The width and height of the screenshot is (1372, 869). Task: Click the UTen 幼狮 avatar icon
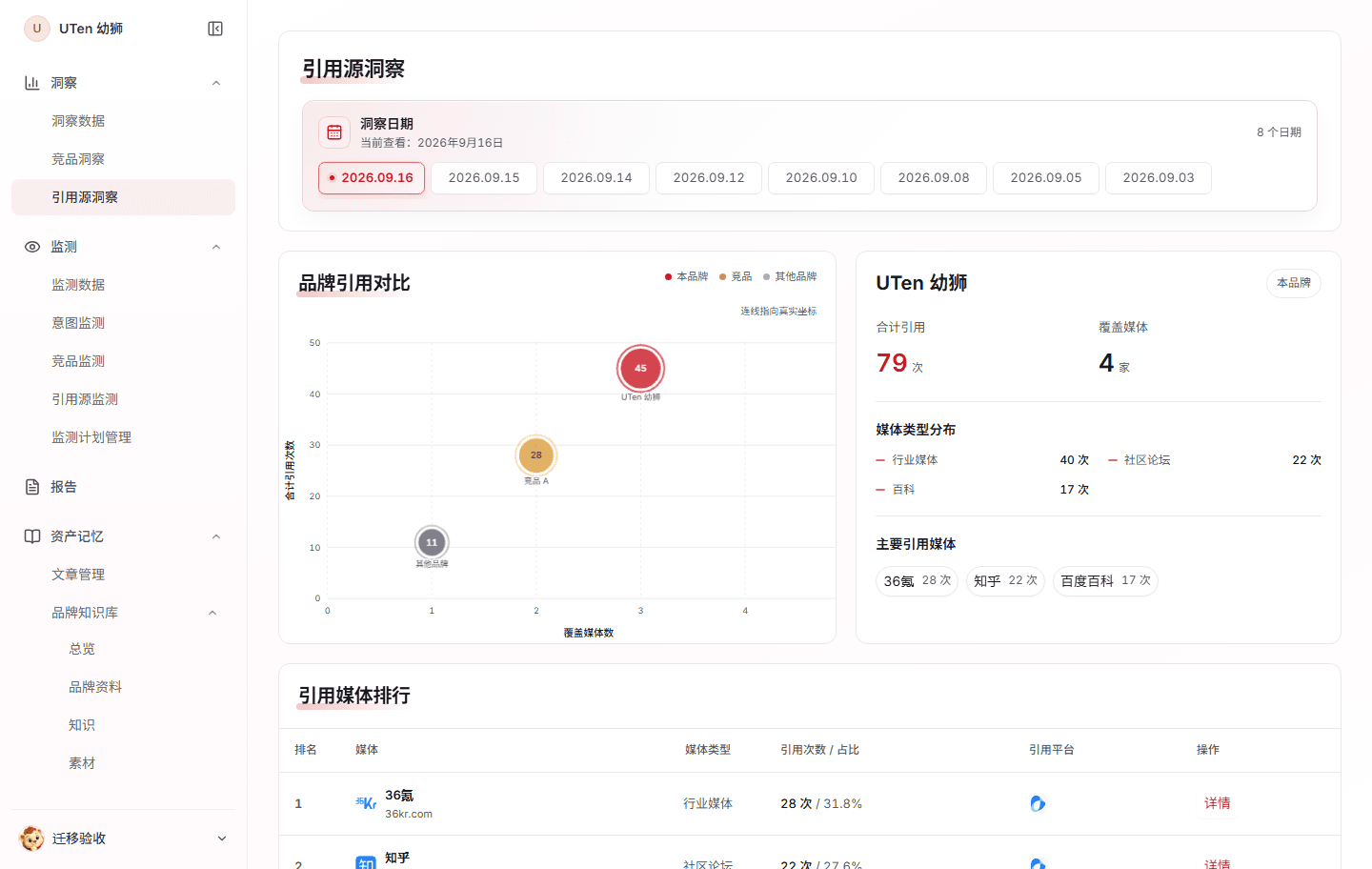tap(37, 29)
